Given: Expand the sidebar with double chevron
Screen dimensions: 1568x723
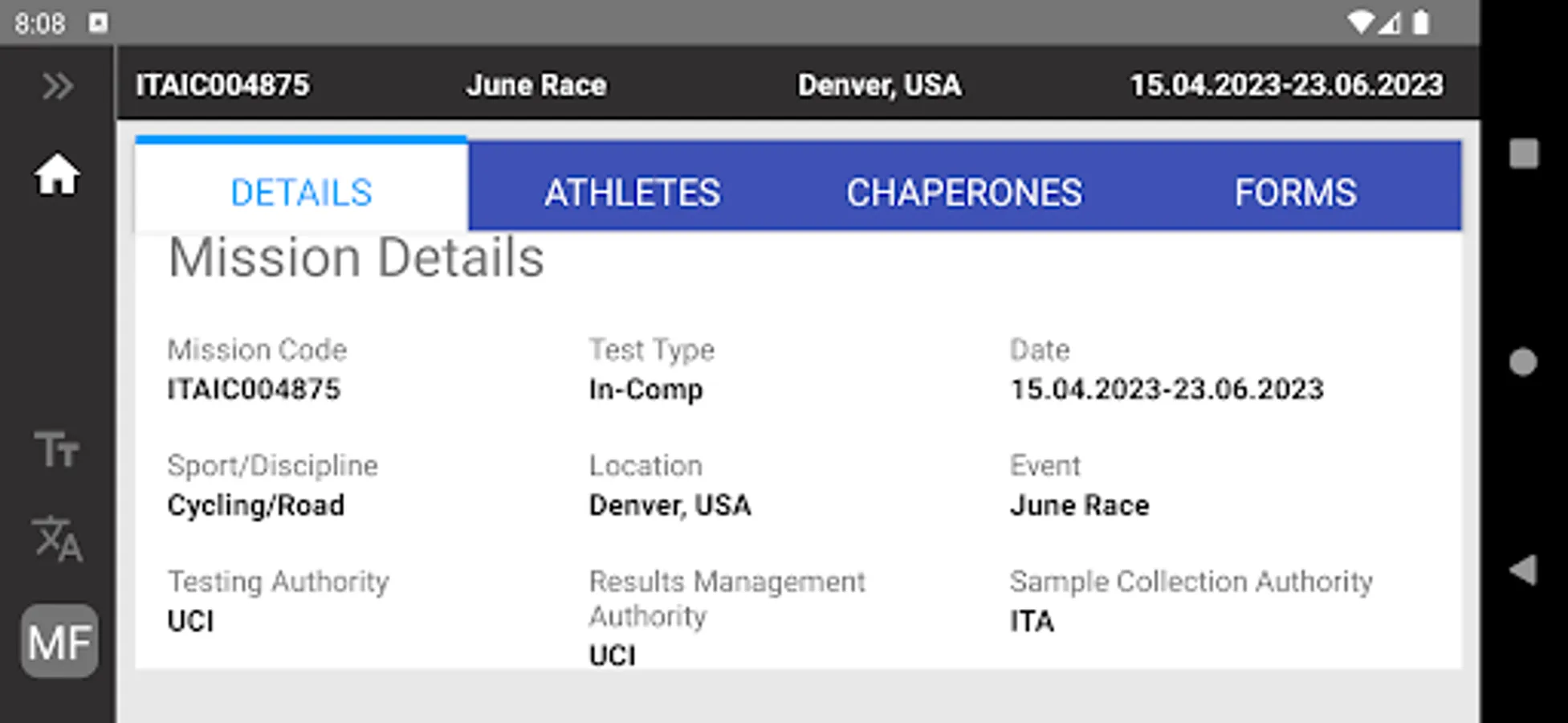Looking at the screenshot, I should [57, 86].
